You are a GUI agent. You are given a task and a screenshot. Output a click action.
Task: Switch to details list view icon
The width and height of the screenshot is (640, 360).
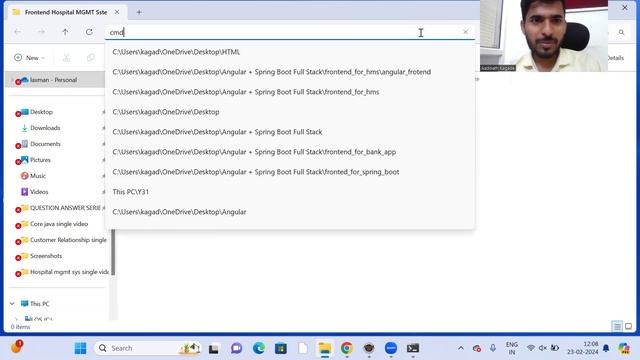pyautogui.click(x=617, y=326)
